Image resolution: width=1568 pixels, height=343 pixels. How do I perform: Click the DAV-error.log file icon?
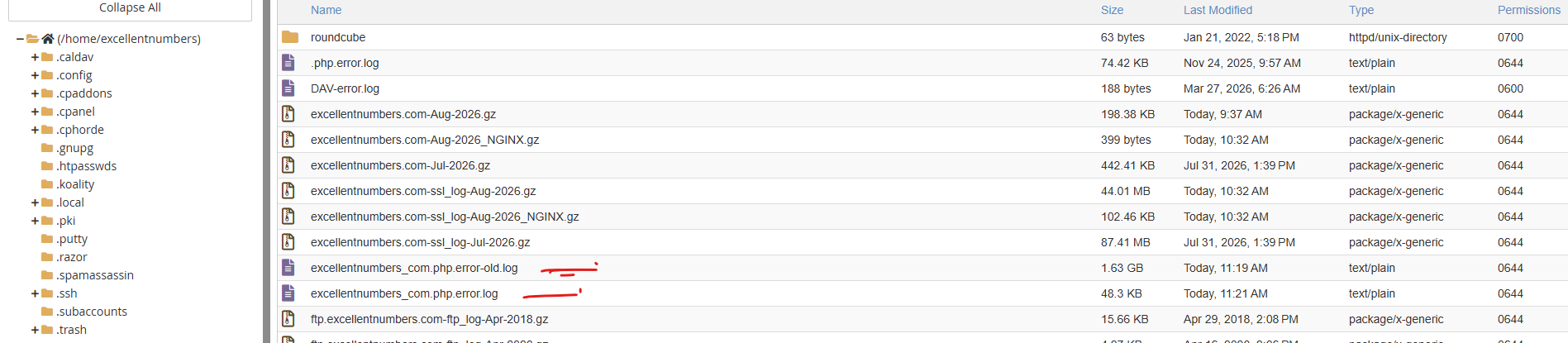point(288,88)
